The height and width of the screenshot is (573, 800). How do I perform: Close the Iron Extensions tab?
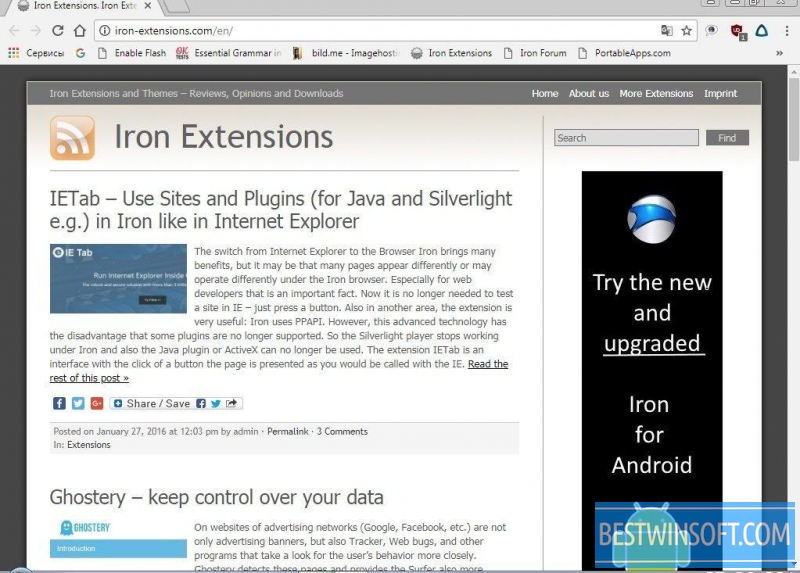[x=147, y=6]
